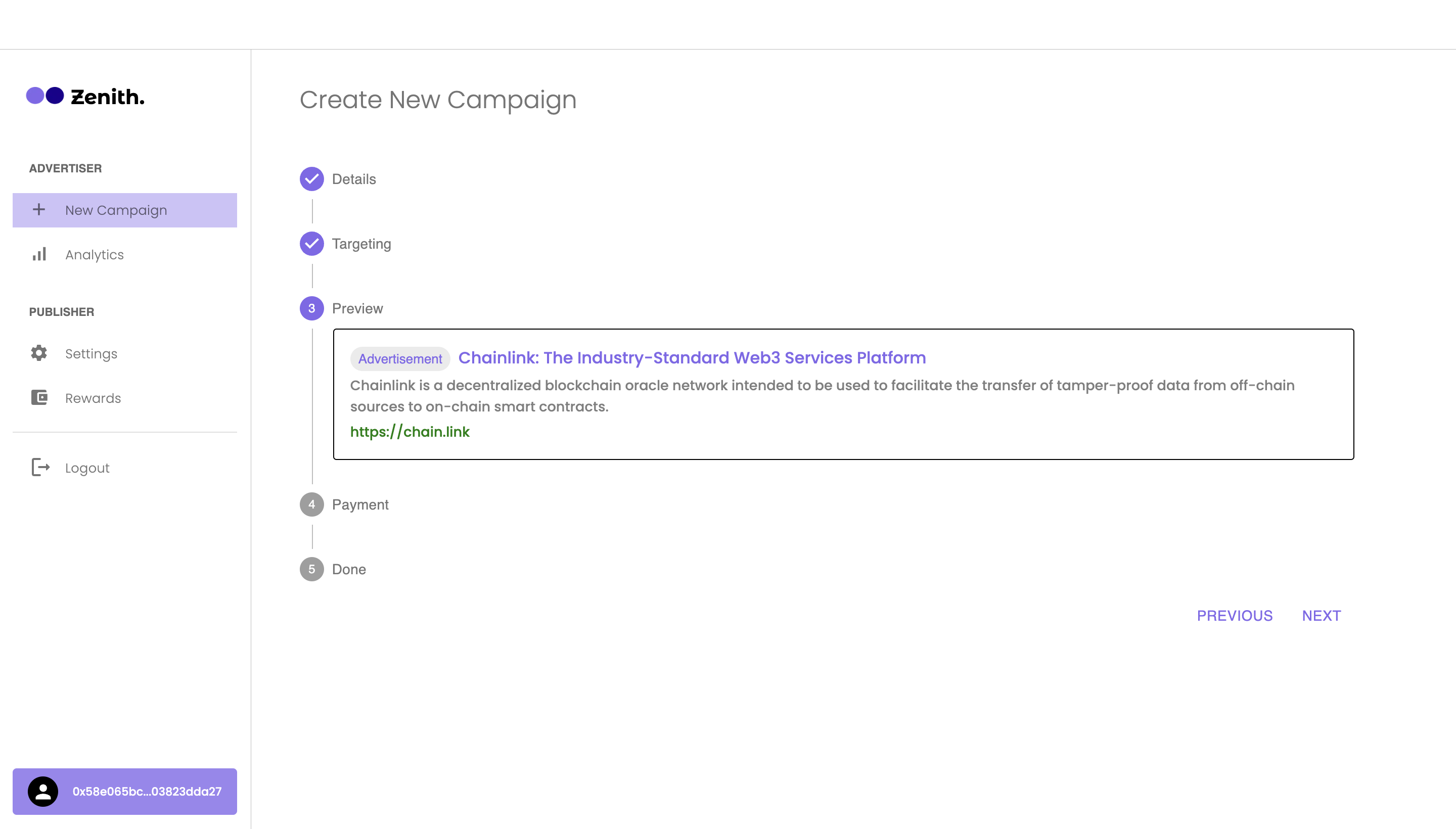
Task: Click the Settings gear icon
Action: [x=39, y=353]
